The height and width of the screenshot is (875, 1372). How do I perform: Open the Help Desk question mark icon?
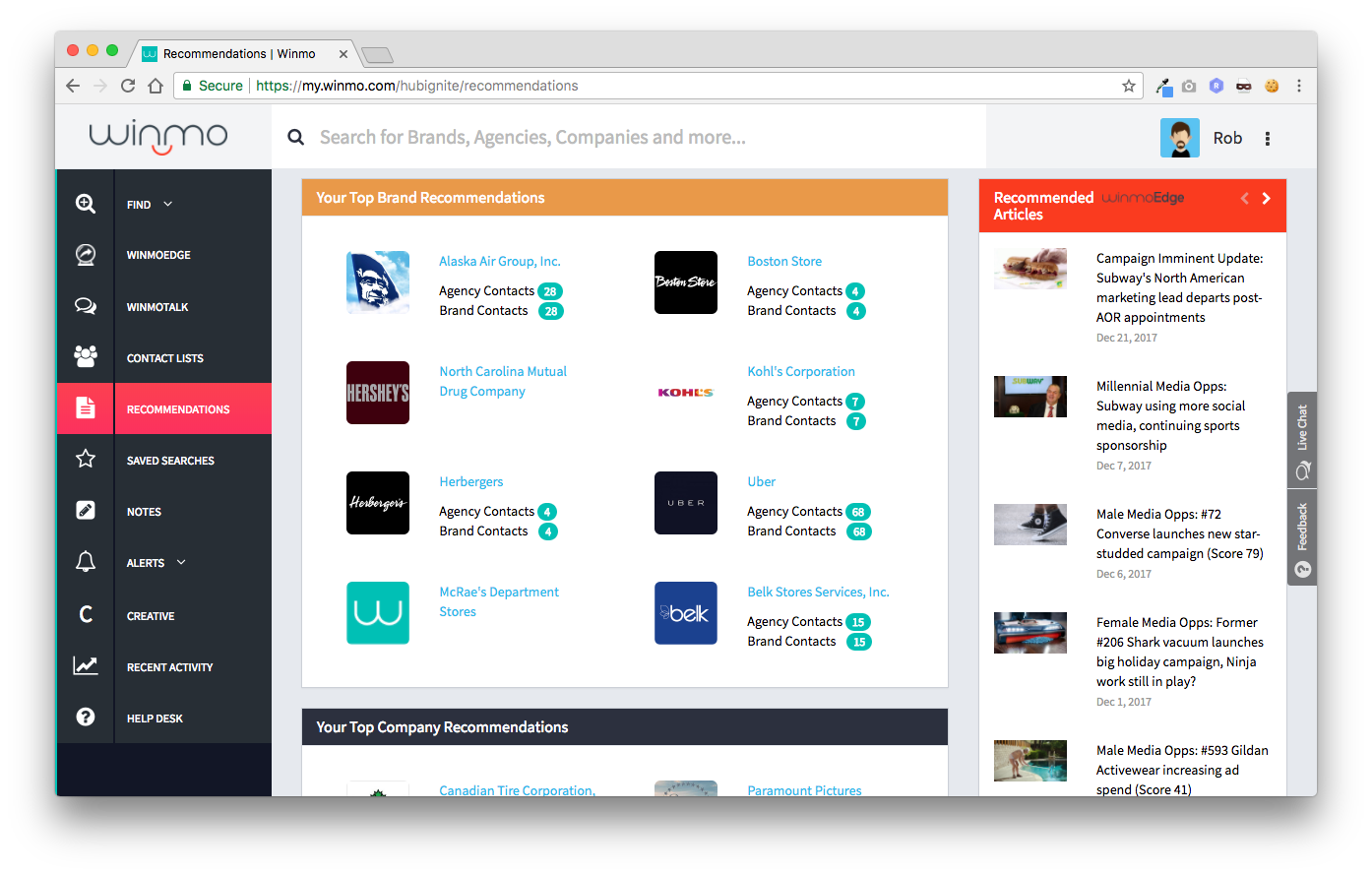(86, 717)
